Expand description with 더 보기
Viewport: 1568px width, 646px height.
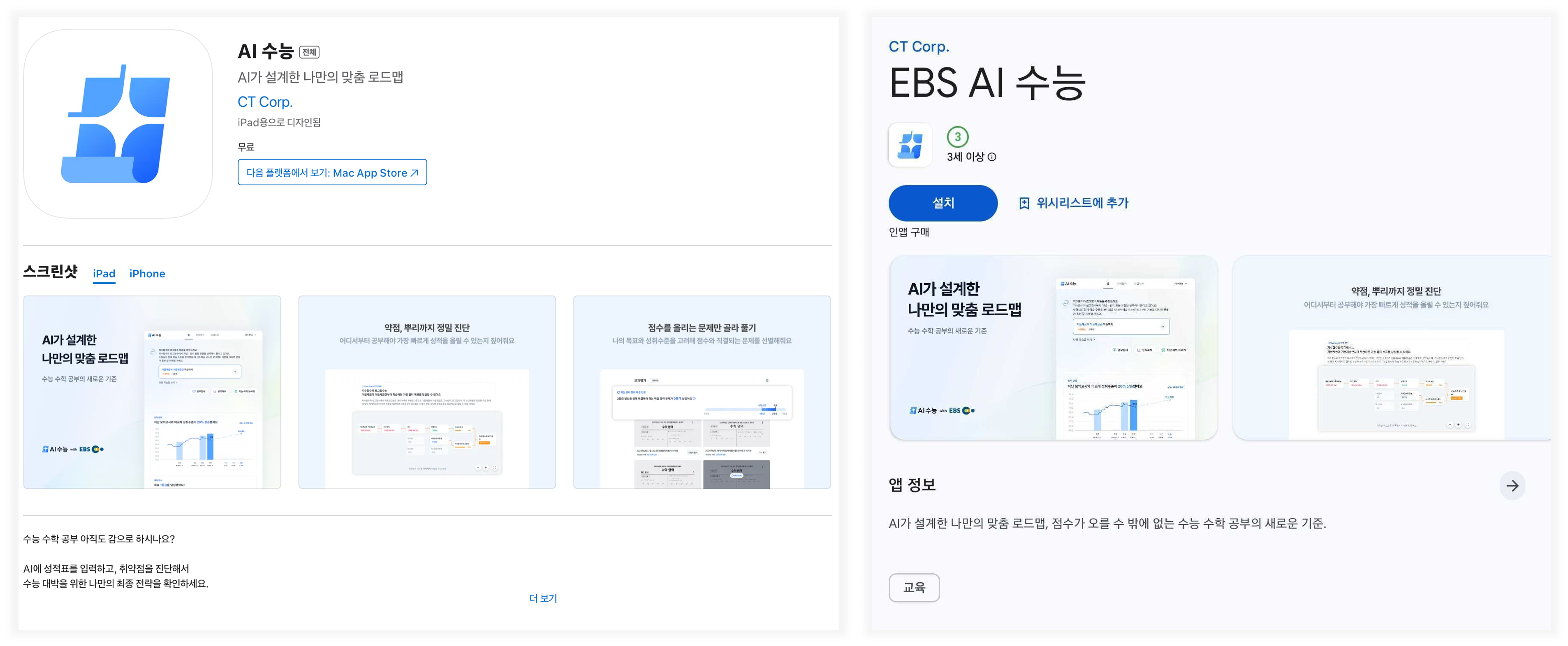(543, 598)
